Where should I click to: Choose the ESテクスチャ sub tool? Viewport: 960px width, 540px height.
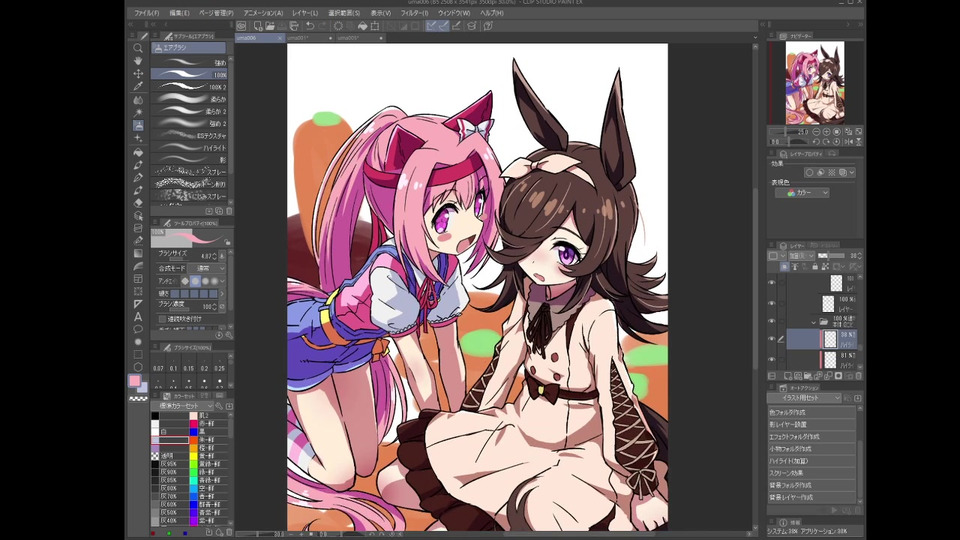pos(189,136)
